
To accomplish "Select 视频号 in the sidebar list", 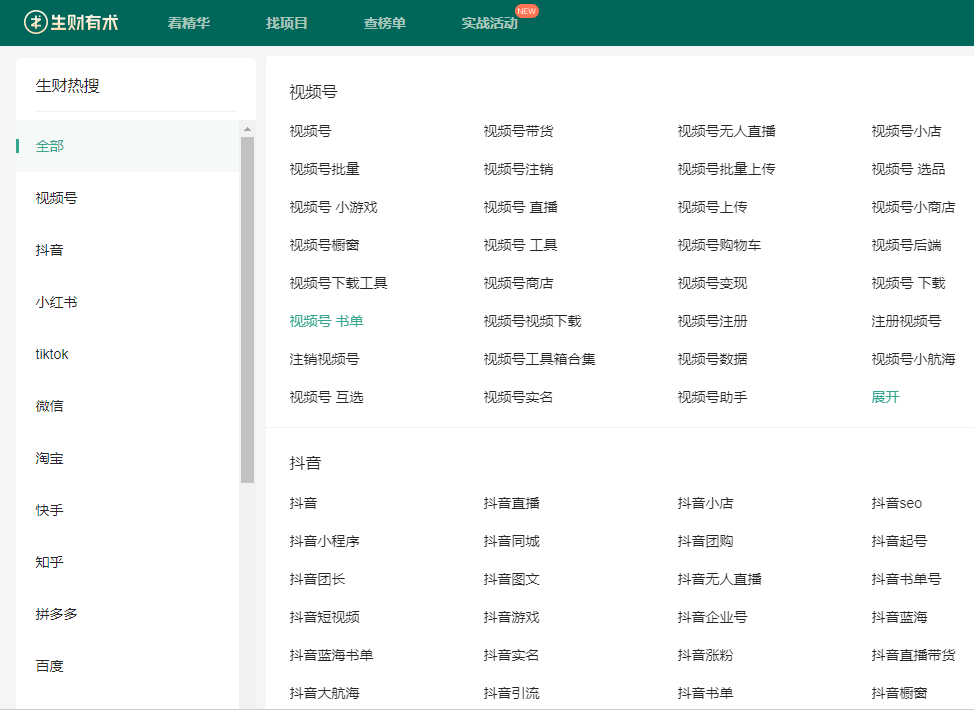I will point(57,198).
